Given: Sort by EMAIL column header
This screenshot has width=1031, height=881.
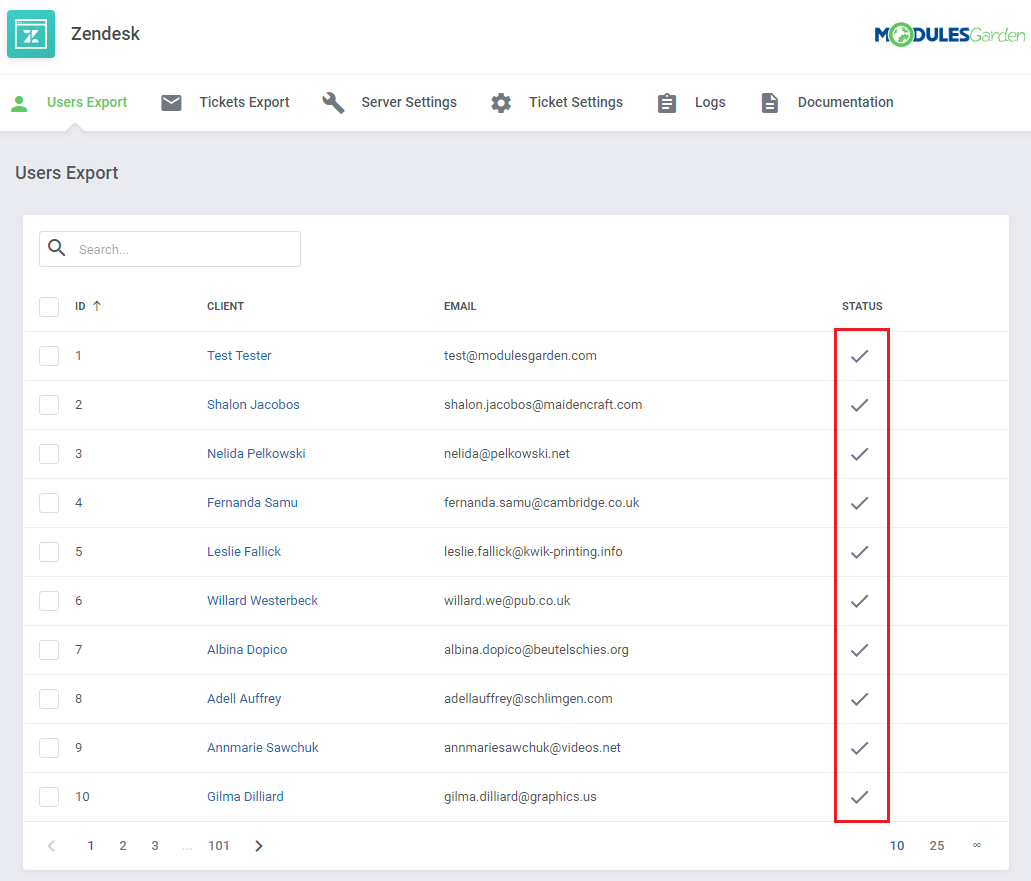Looking at the screenshot, I should click(x=460, y=306).
